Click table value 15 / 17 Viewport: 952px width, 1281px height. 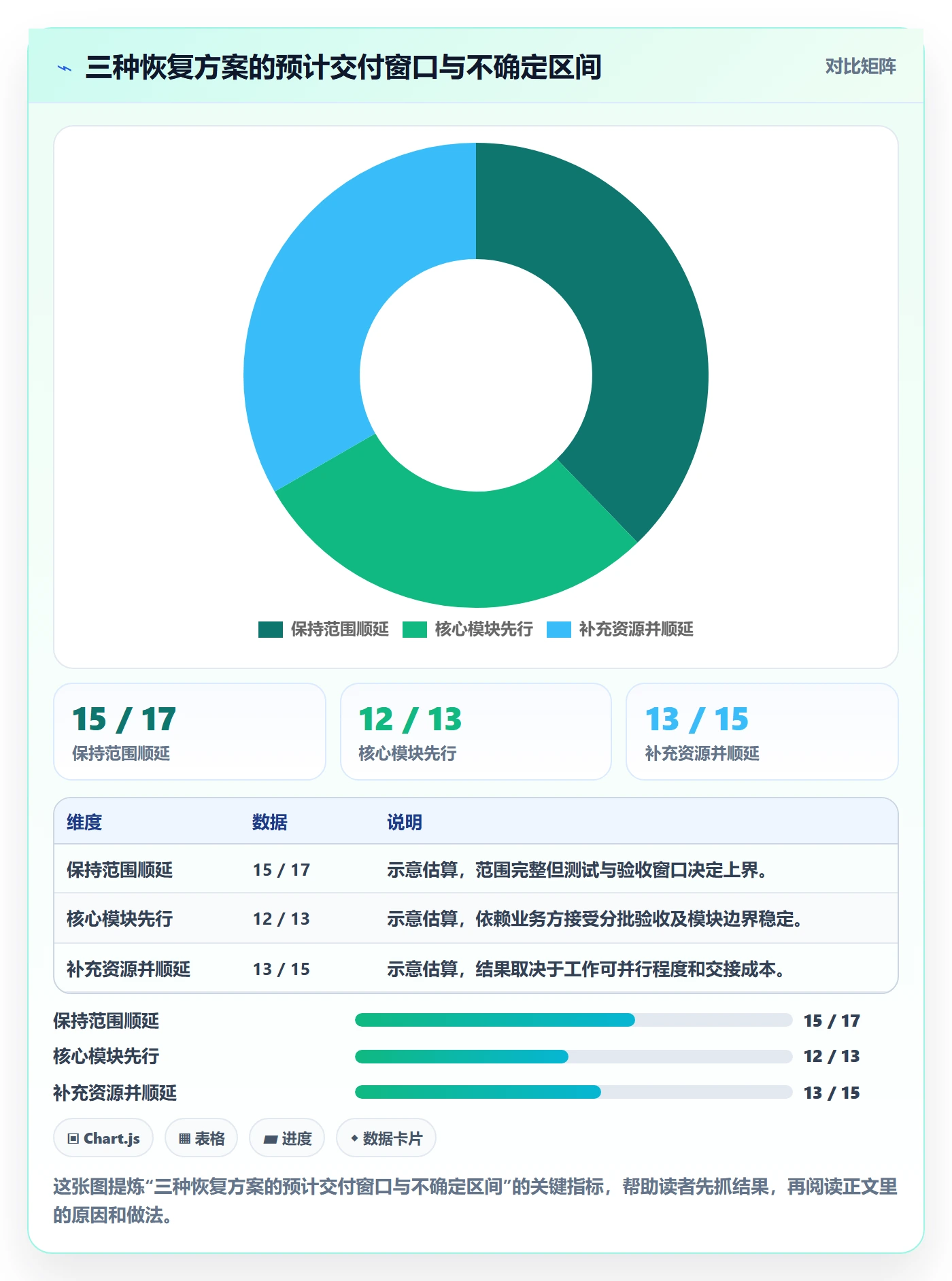tap(282, 870)
